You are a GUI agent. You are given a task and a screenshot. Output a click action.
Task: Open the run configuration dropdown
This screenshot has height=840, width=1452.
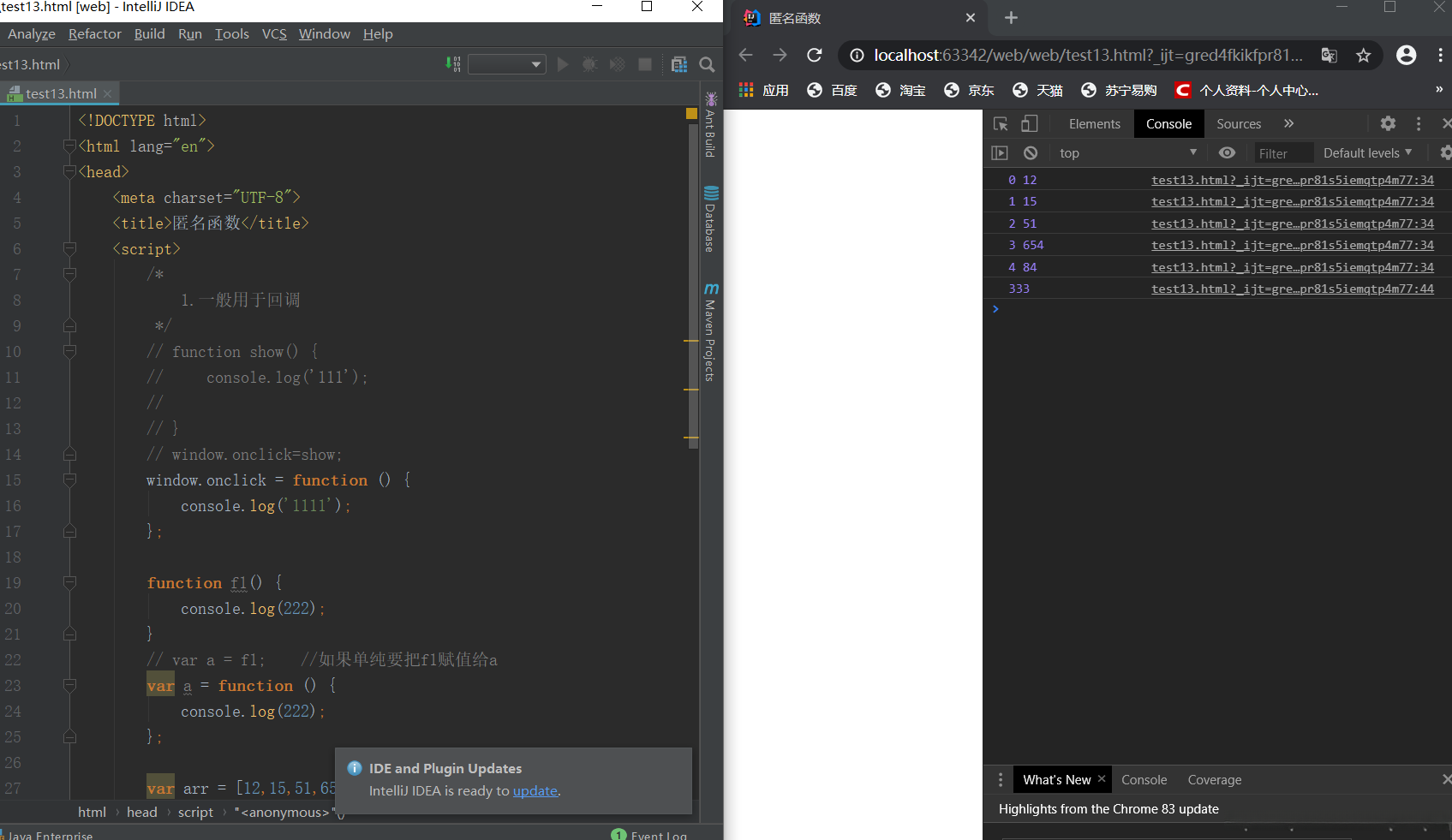(x=507, y=64)
